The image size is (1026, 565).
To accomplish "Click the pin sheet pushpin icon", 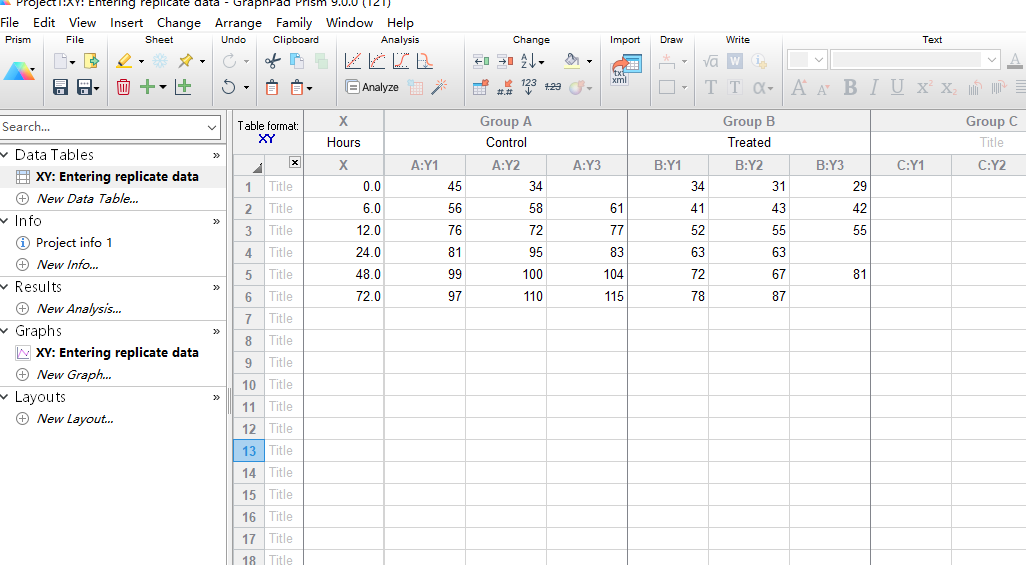I will coord(186,61).
